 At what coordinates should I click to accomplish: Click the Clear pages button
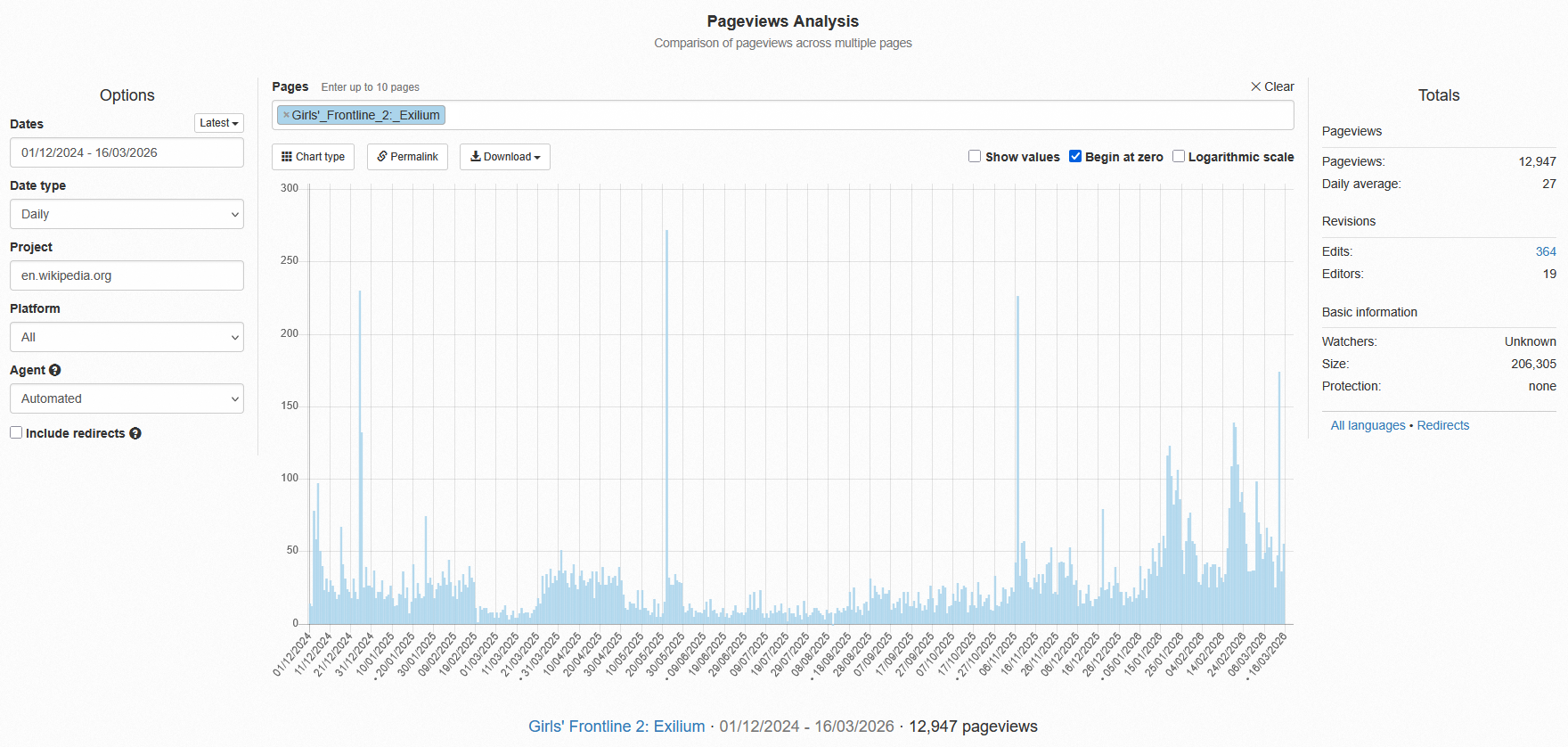click(x=1272, y=86)
